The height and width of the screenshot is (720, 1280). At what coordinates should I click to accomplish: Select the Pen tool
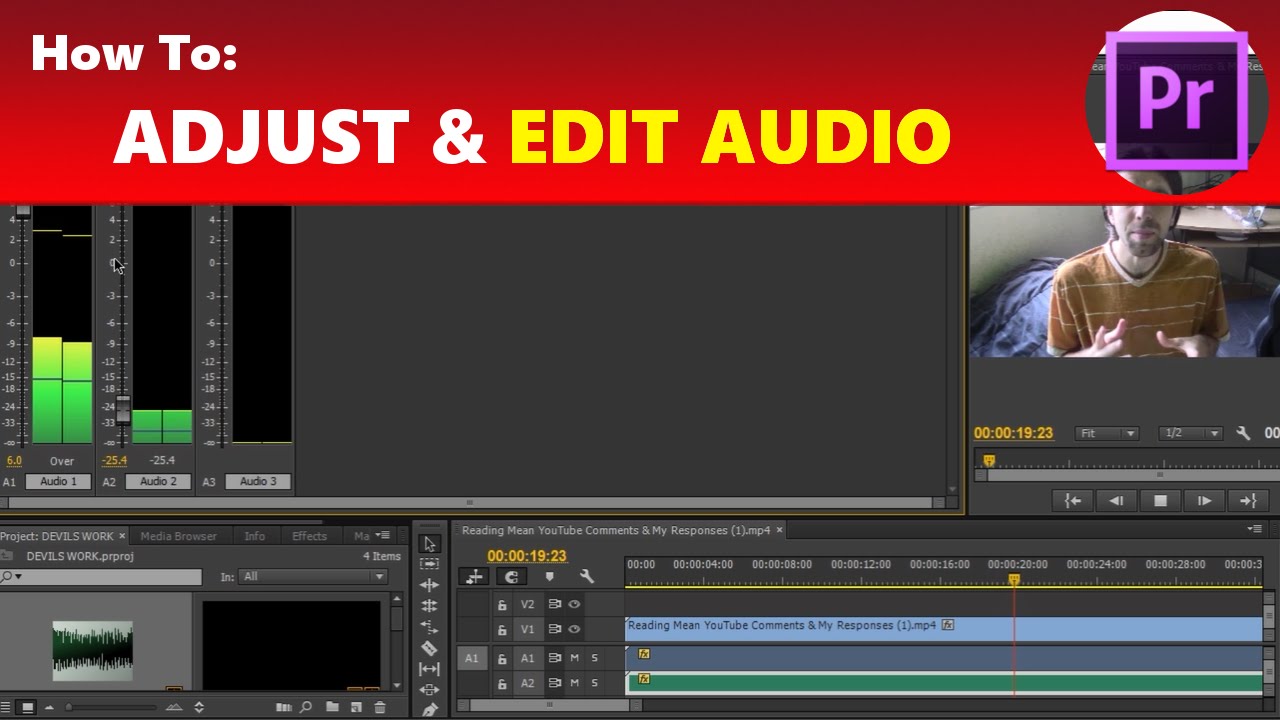click(429, 710)
